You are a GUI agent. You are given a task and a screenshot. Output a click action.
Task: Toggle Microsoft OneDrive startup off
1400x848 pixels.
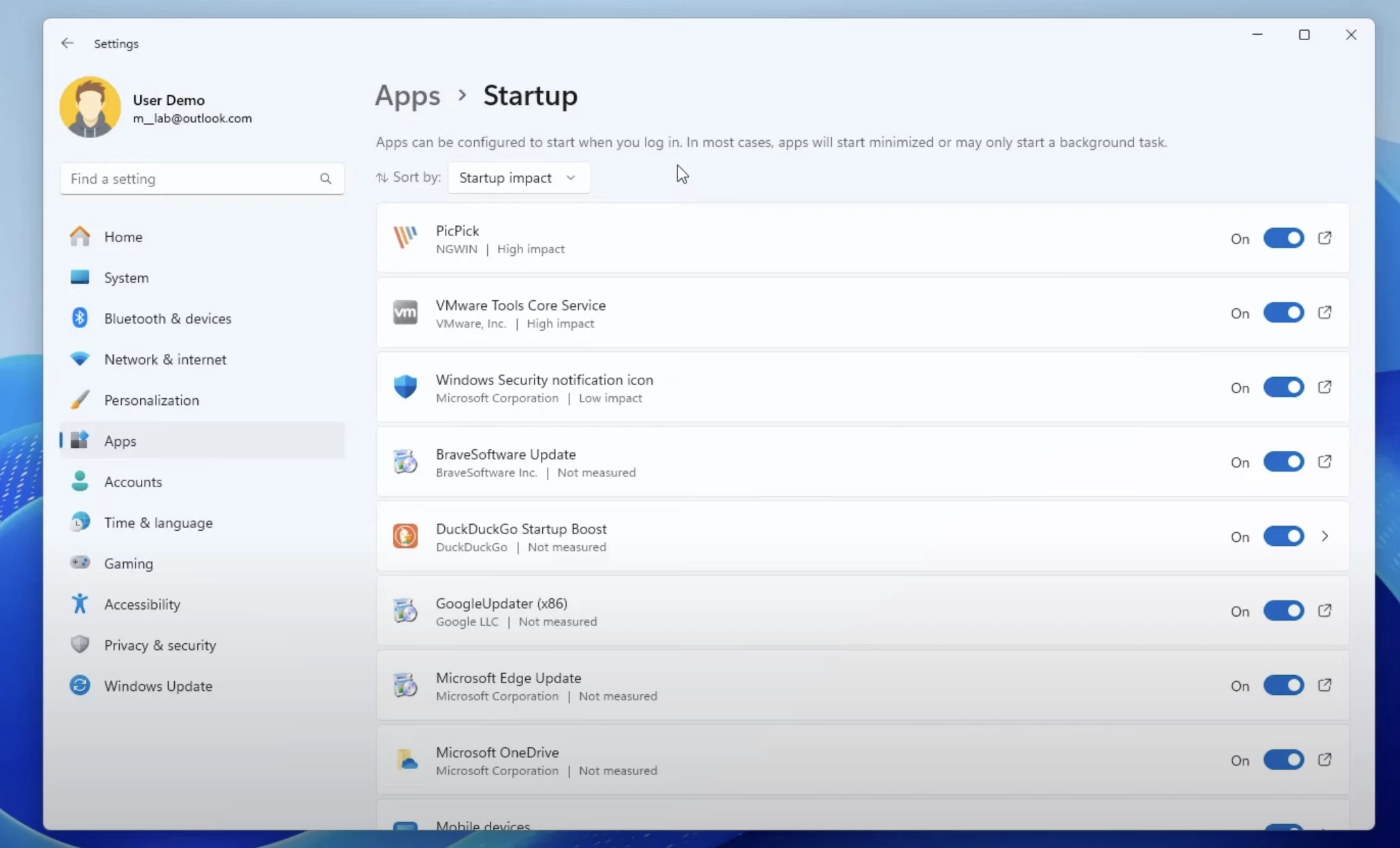pyautogui.click(x=1283, y=760)
